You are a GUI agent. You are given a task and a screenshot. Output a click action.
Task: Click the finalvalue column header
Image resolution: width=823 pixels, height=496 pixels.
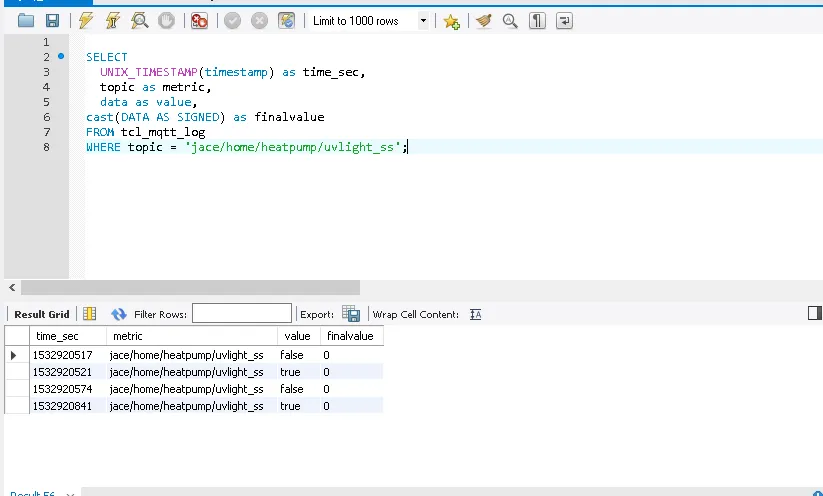pos(352,336)
